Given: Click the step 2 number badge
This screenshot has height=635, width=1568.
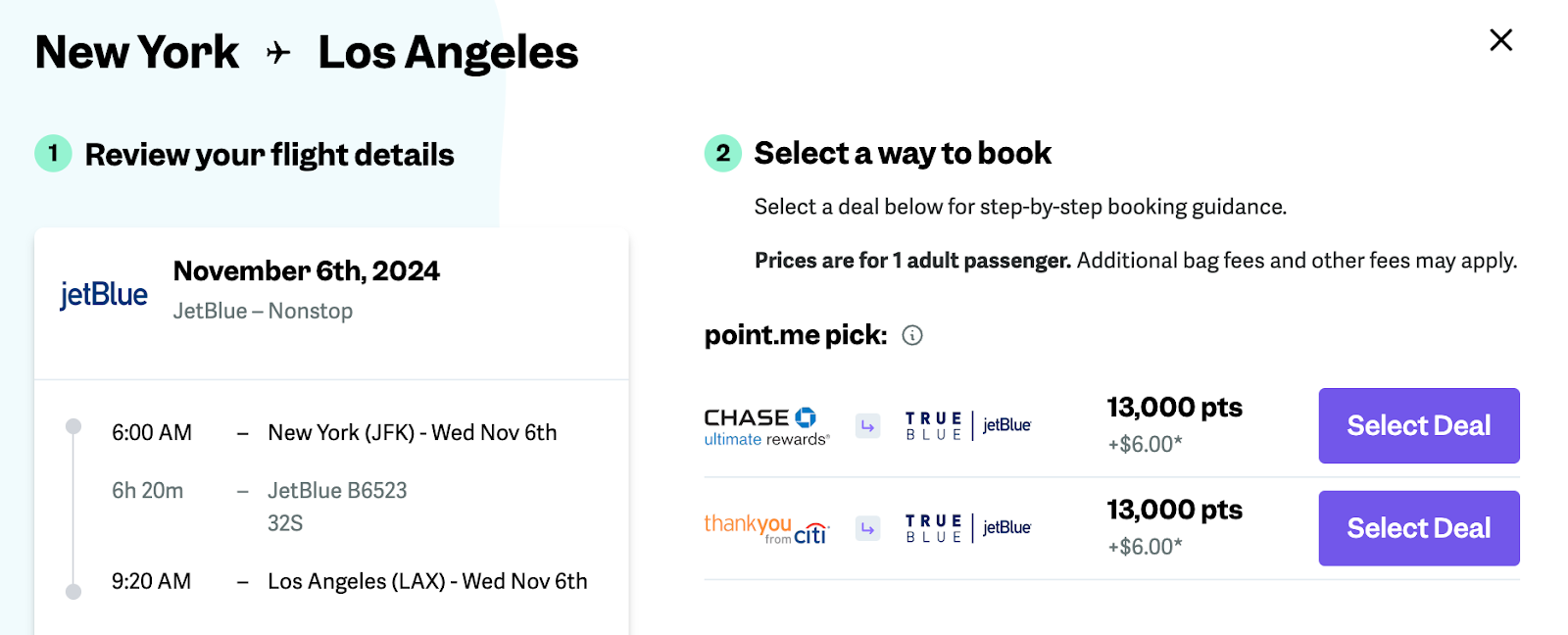Looking at the screenshot, I should [x=723, y=153].
